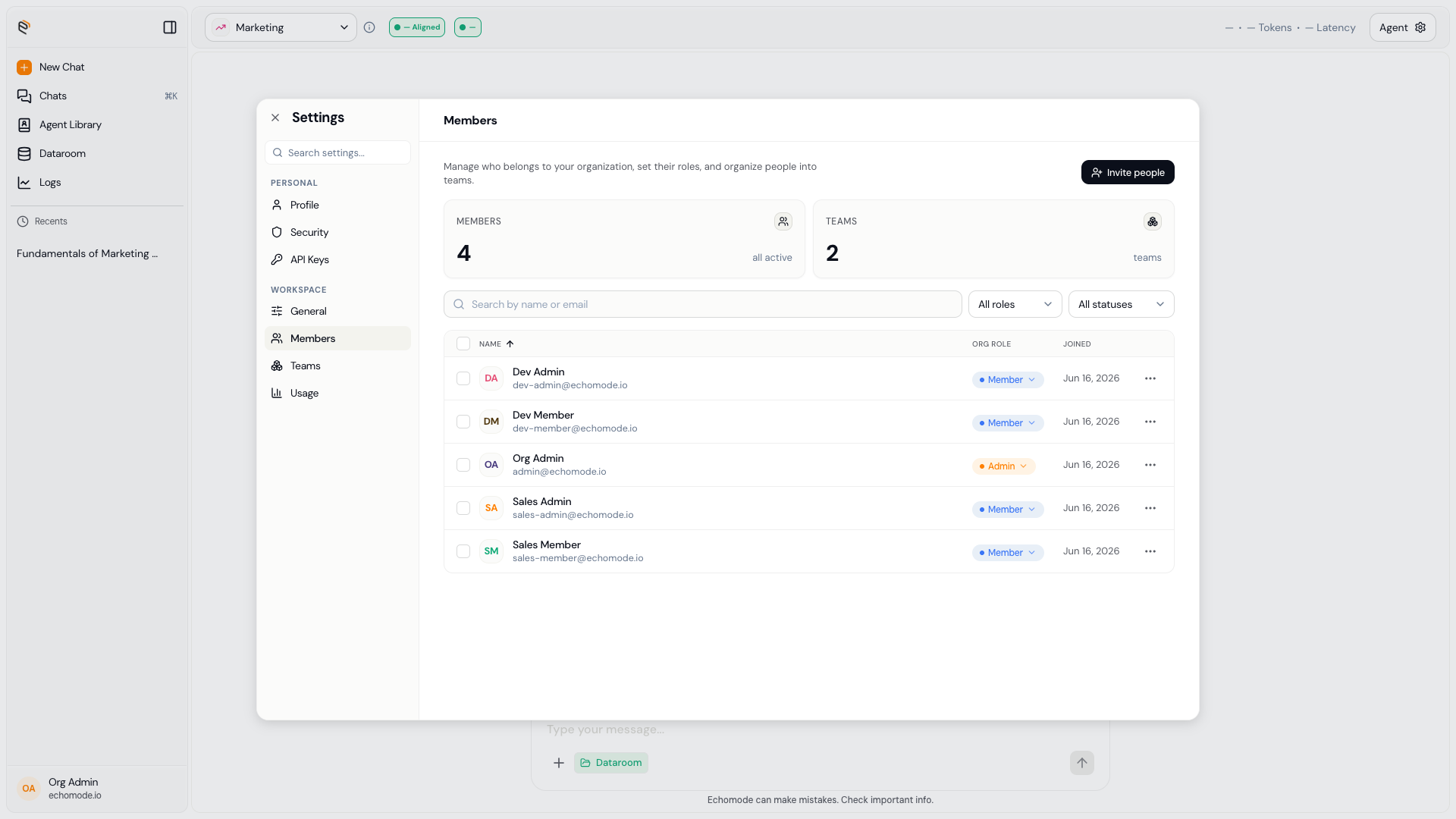Open the Security settings page

[337, 233]
